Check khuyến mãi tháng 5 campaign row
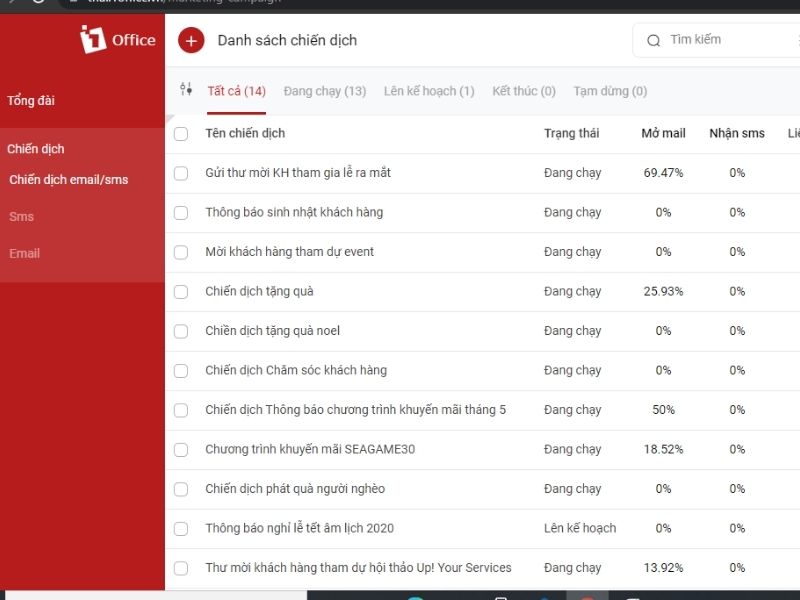This screenshot has height=600, width=800. click(181, 410)
